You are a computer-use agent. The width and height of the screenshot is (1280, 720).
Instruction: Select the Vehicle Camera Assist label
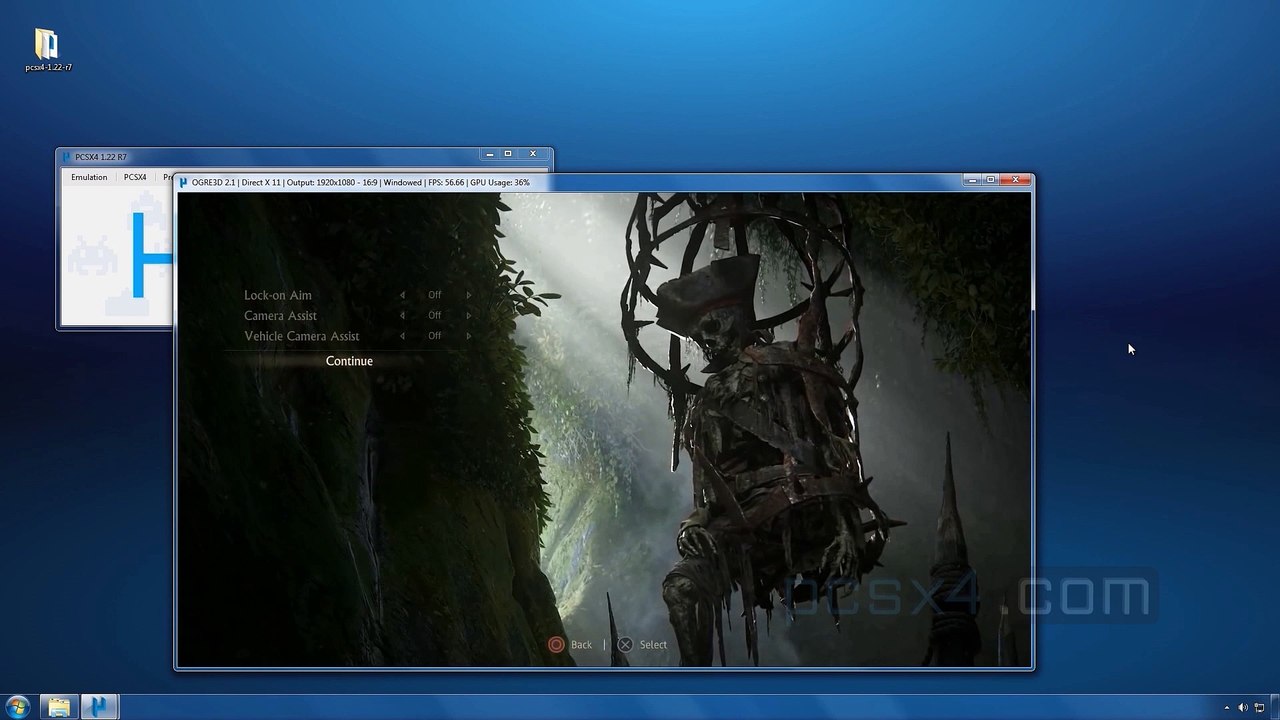pyautogui.click(x=301, y=336)
